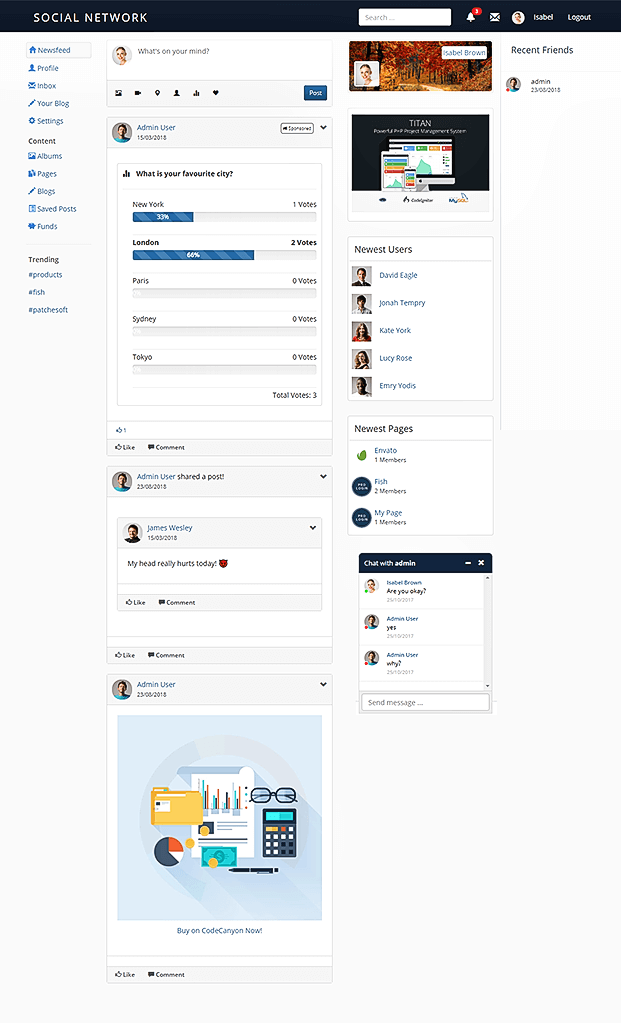Add a feeling with the heart icon
This screenshot has height=1023, width=621.
[215, 93]
